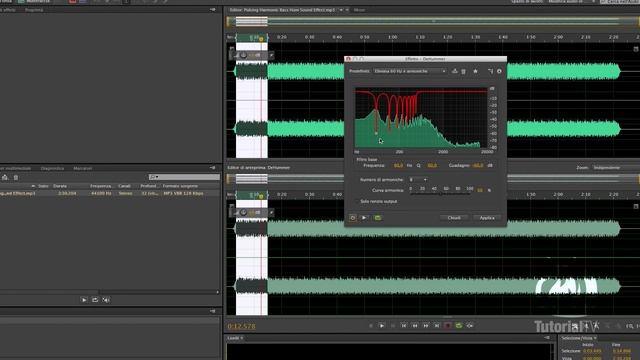Click the Guadagno value field
This screenshot has width=640, height=360.
pos(478,166)
